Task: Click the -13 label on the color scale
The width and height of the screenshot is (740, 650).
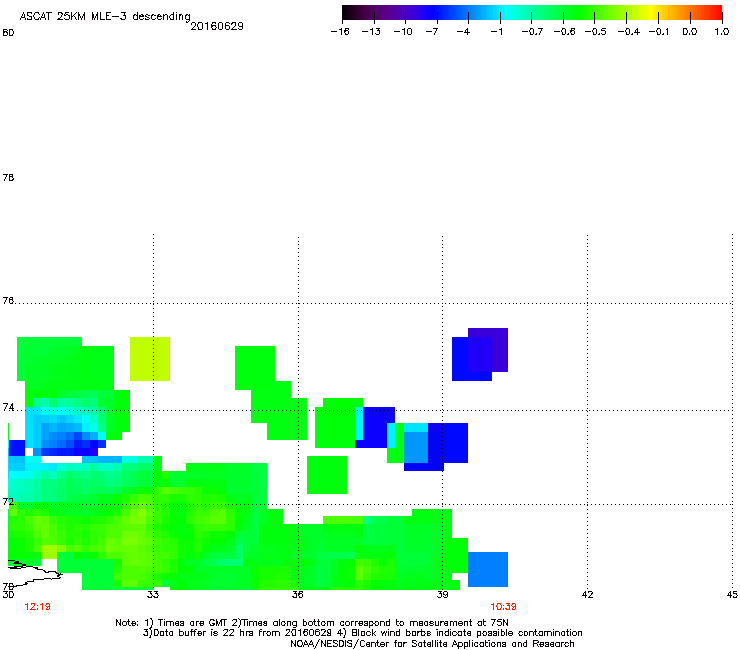Action: click(x=371, y=32)
